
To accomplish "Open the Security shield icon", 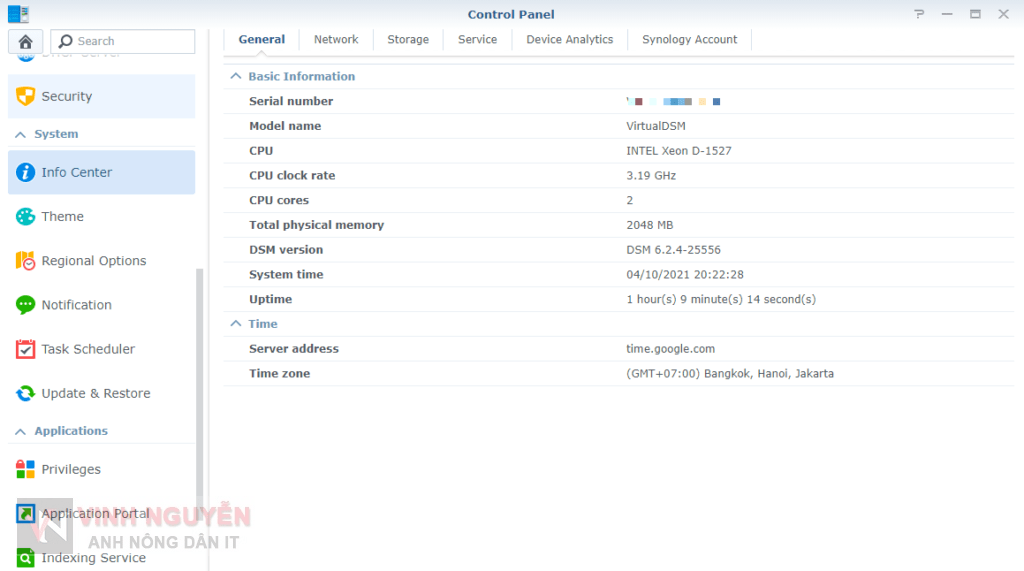I will click(x=26, y=97).
